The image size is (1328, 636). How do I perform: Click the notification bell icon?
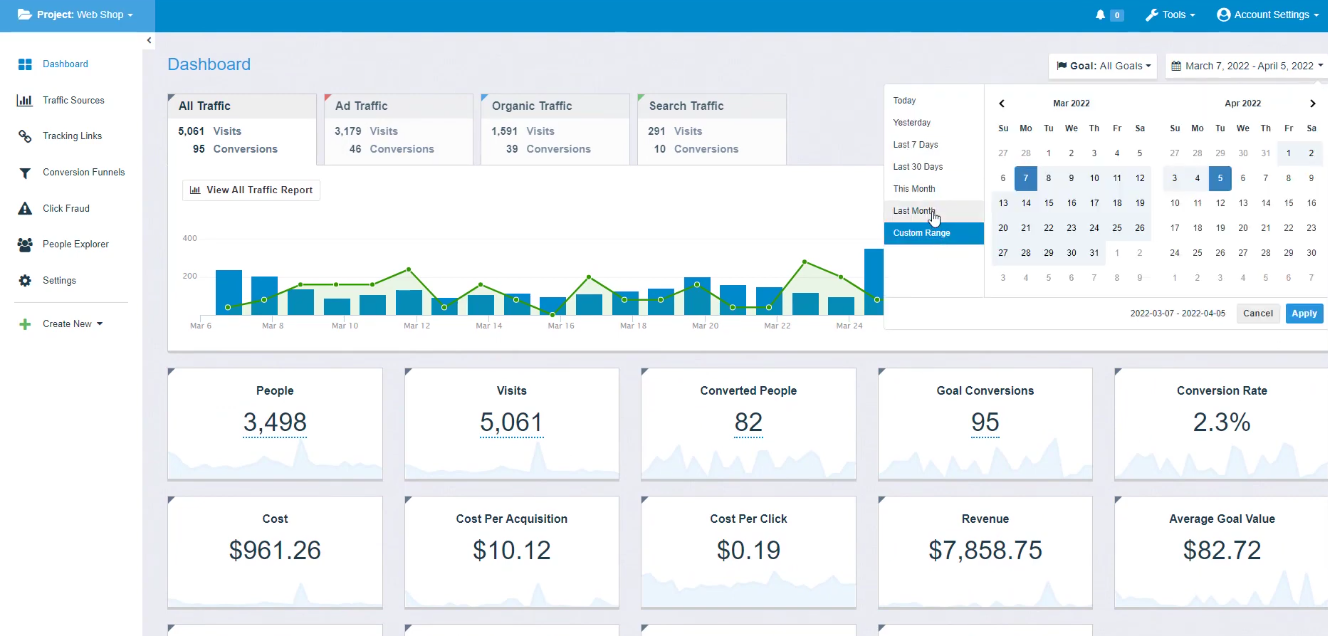(1101, 15)
